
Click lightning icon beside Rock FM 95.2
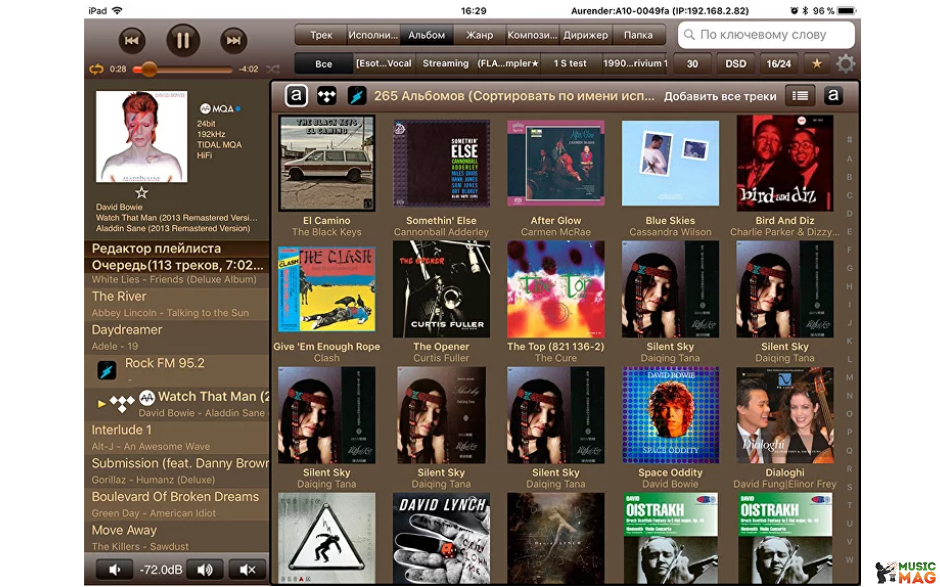[x=107, y=371]
